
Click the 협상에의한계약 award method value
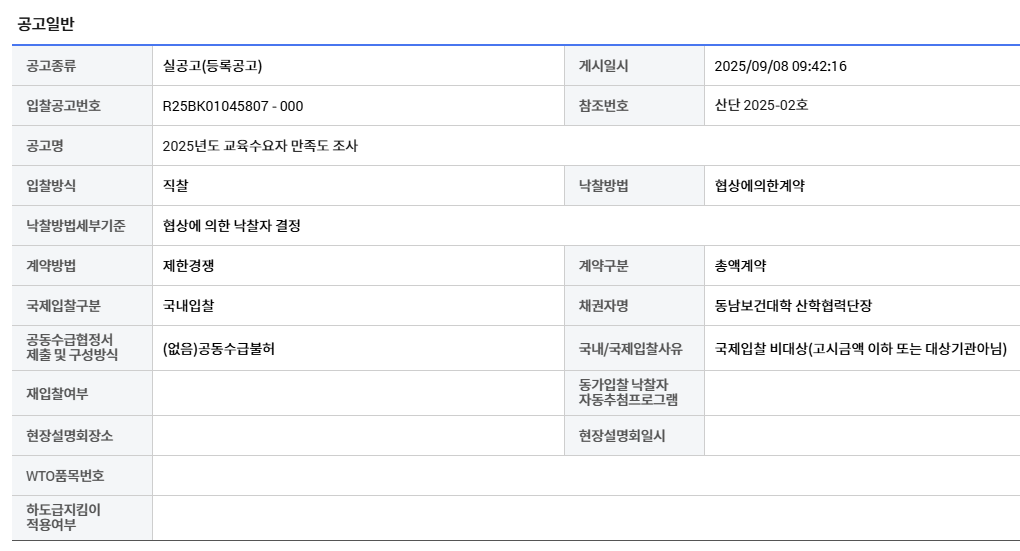click(760, 185)
